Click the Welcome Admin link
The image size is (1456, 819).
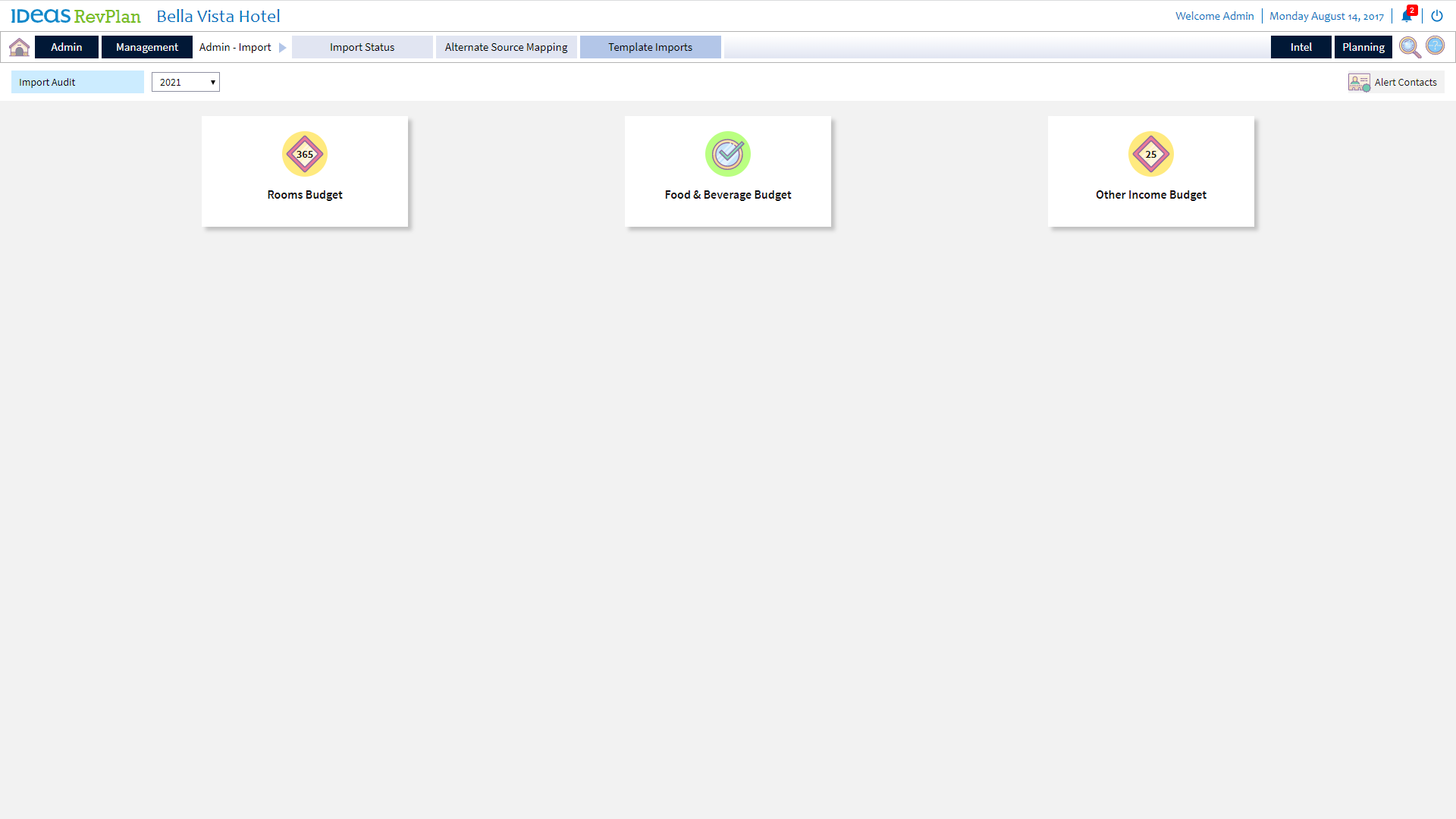(1215, 16)
